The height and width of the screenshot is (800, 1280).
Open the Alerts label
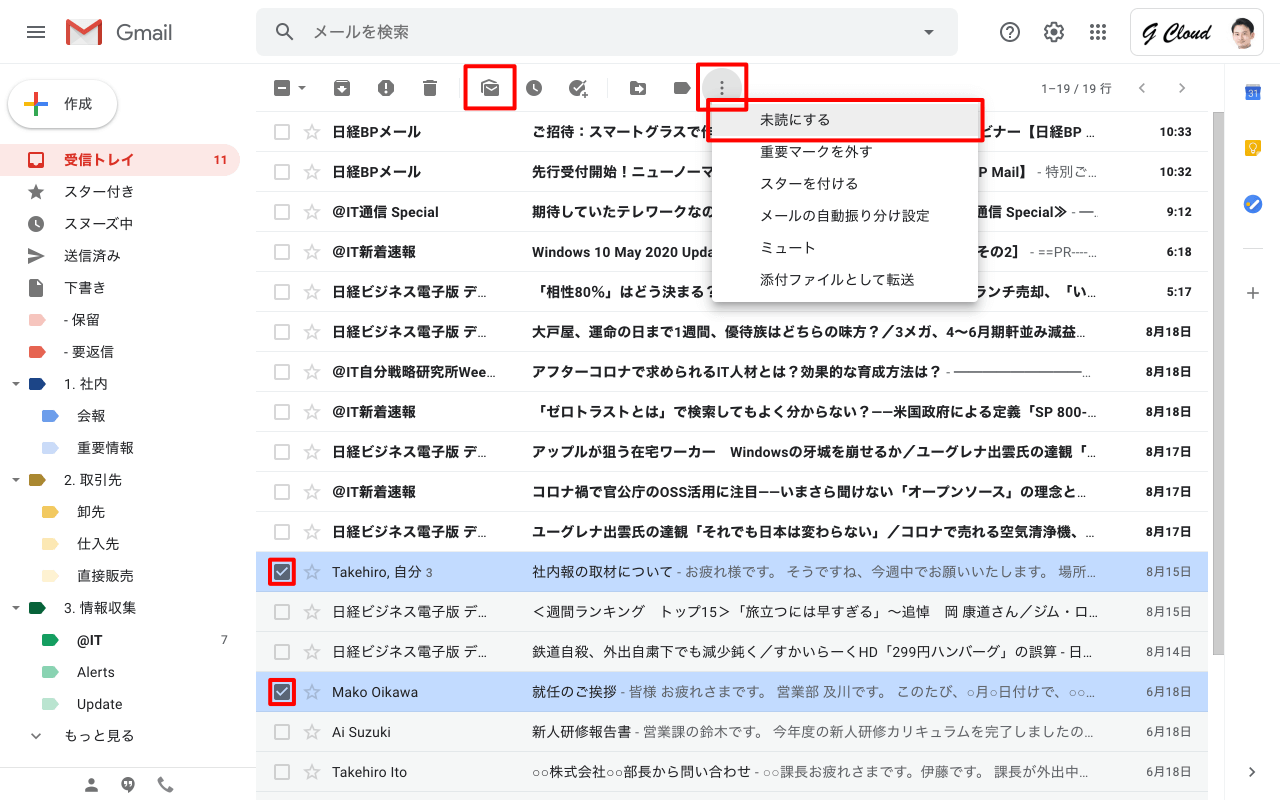point(120,672)
